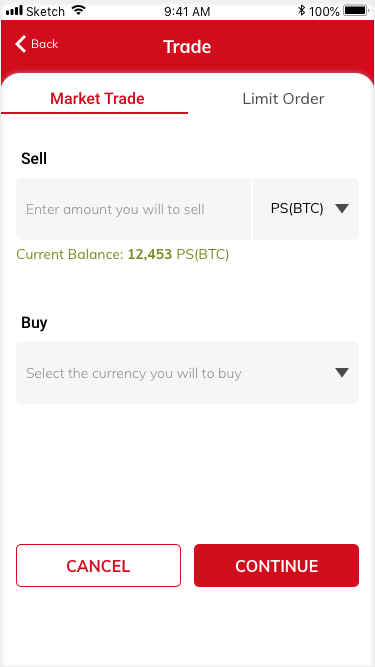
Task: Tap the back chevron arrow icon
Action: pyautogui.click(x=20, y=44)
